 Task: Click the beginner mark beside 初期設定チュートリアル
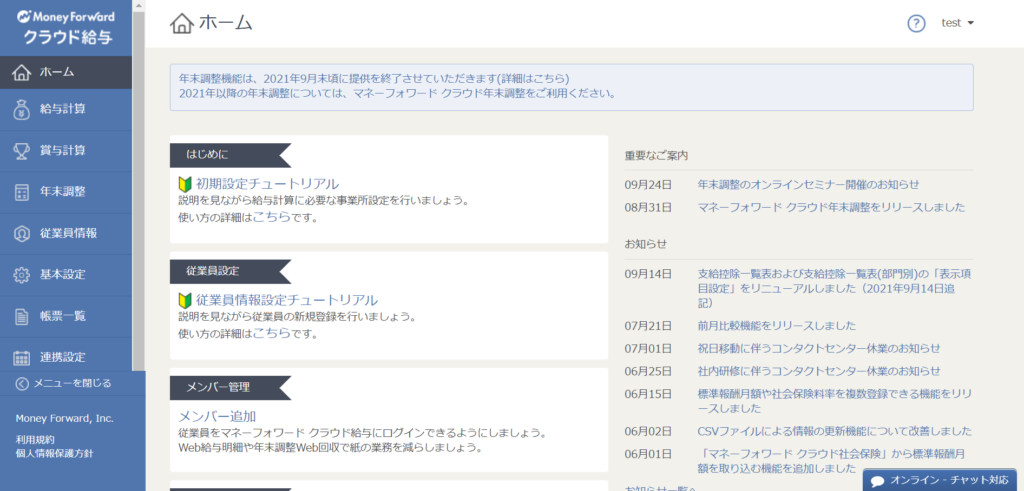coord(185,183)
